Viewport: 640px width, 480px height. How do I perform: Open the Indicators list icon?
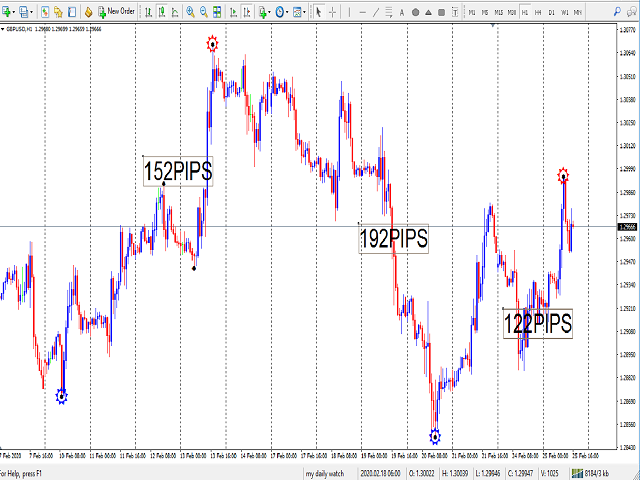pyautogui.click(x=263, y=12)
